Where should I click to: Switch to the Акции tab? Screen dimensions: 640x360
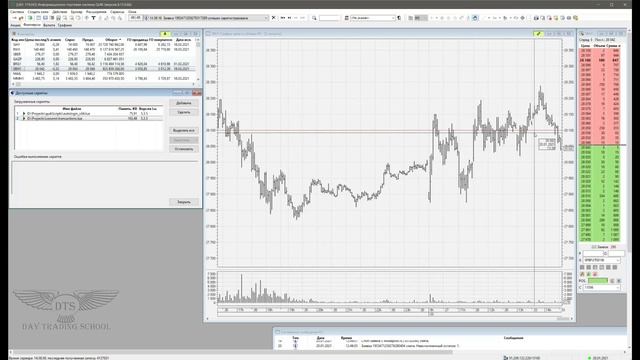[15, 25]
